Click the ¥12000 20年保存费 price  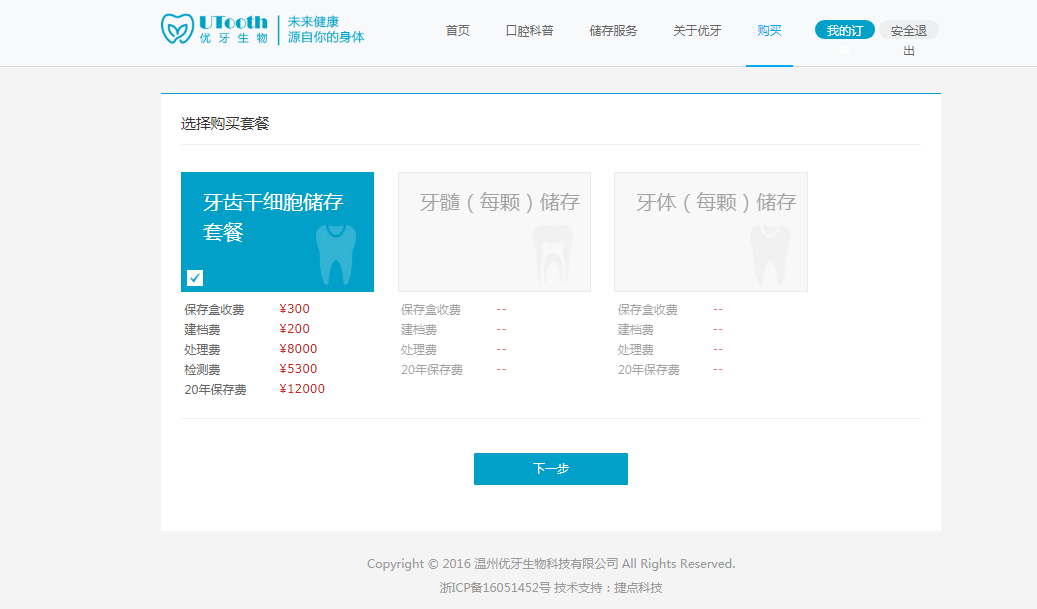(302, 389)
